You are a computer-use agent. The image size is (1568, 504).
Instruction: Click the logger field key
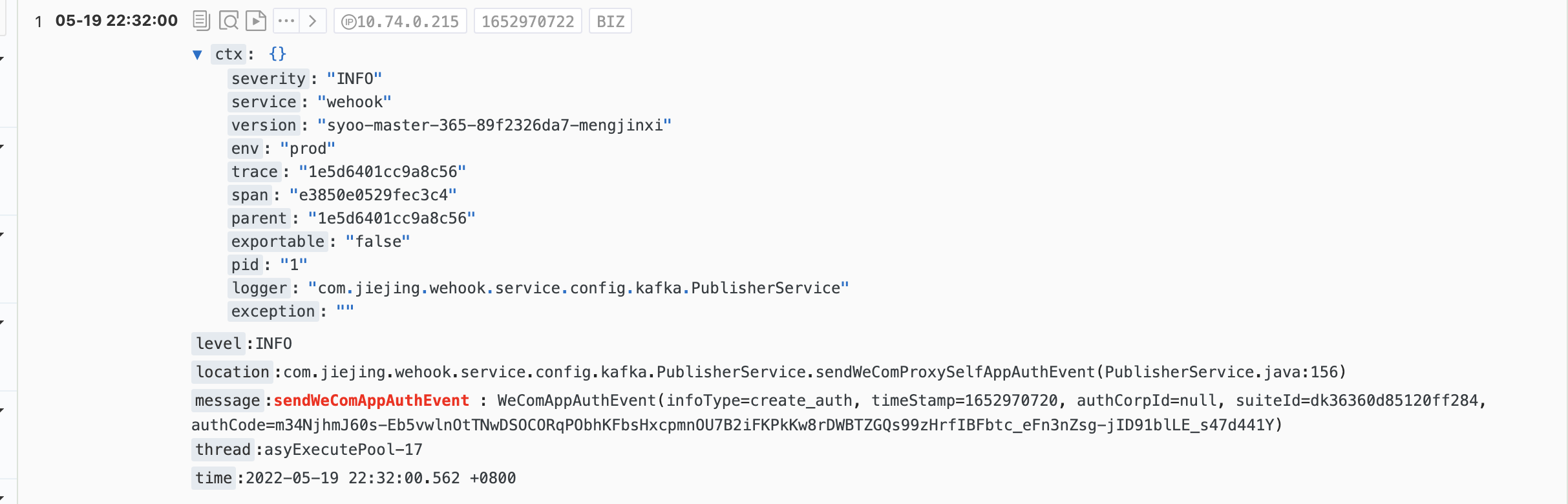(259, 288)
